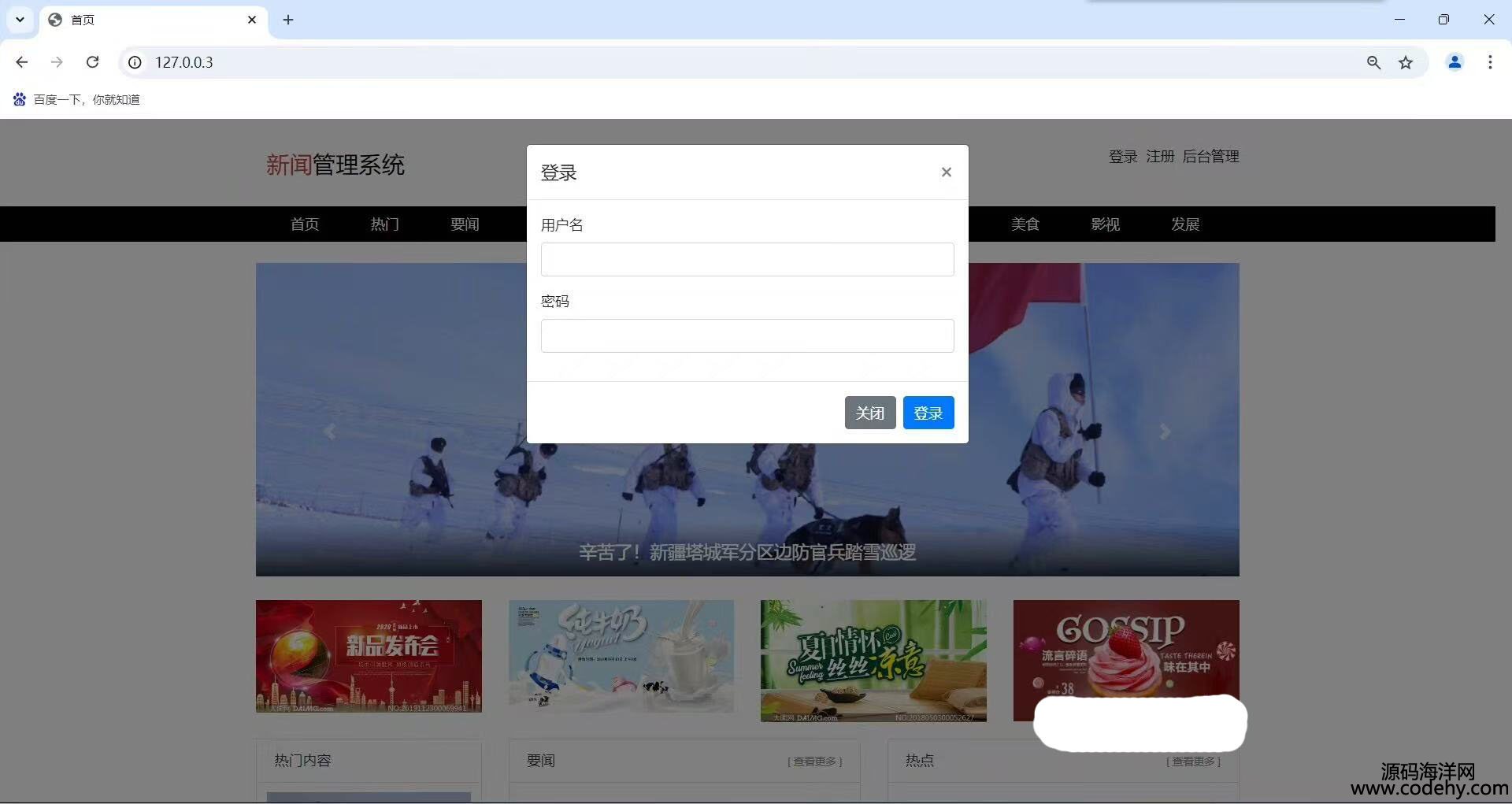Go to previous carousel slide

(x=330, y=432)
